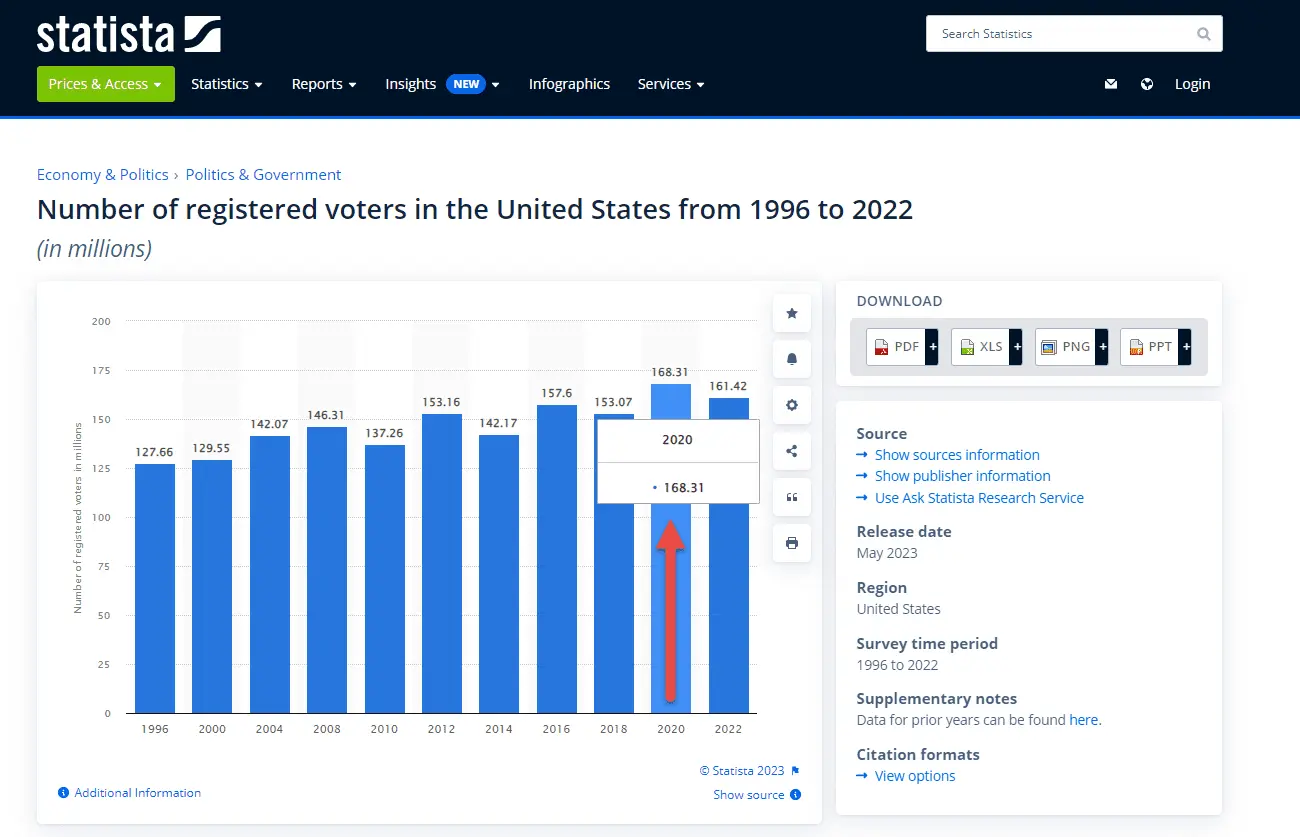Expand the Reports dropdown menu
The width and height of the screenshot is (1300, 837).
324,84
